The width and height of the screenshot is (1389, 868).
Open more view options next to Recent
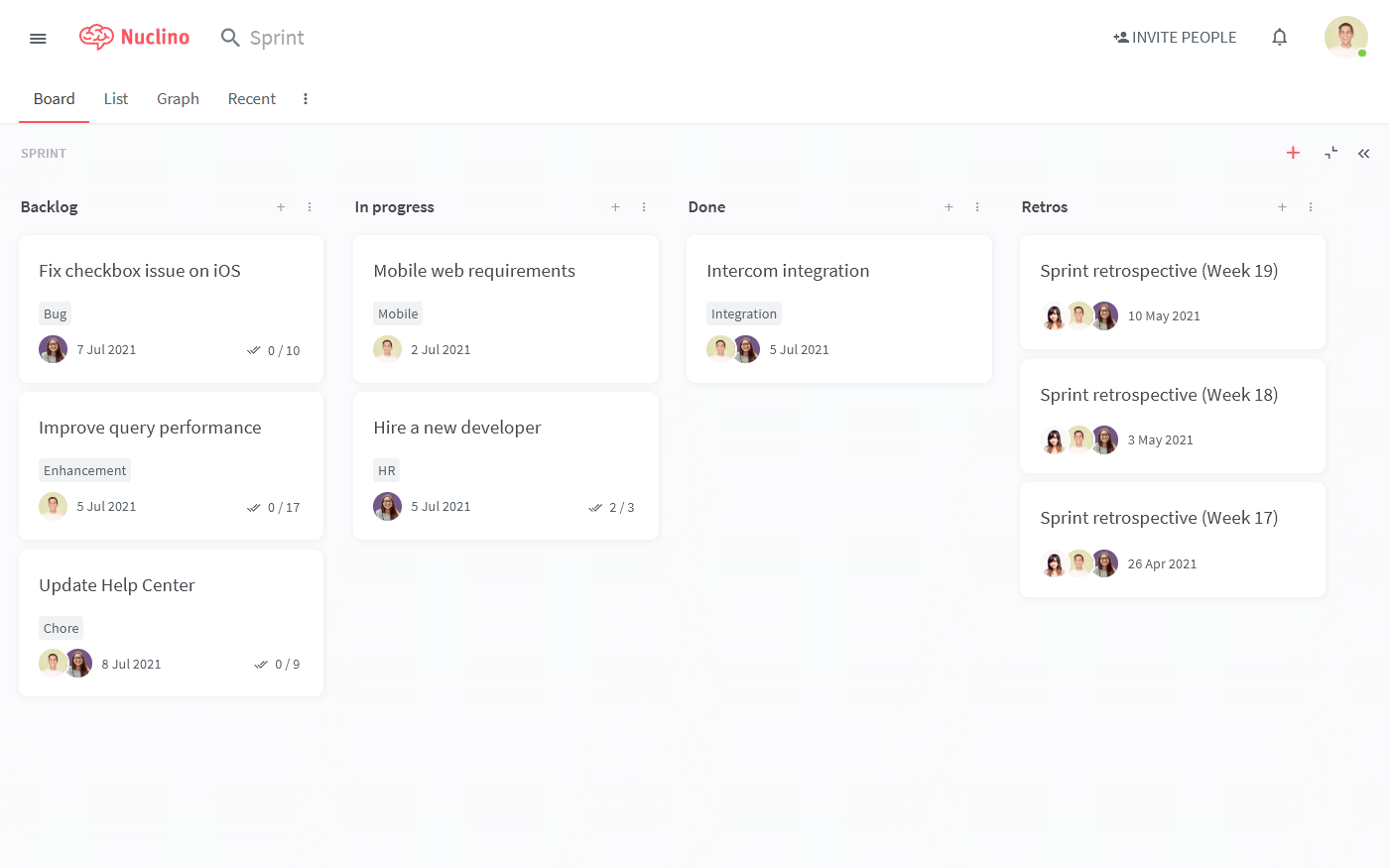pyautogui.click(x=306, y=99)
